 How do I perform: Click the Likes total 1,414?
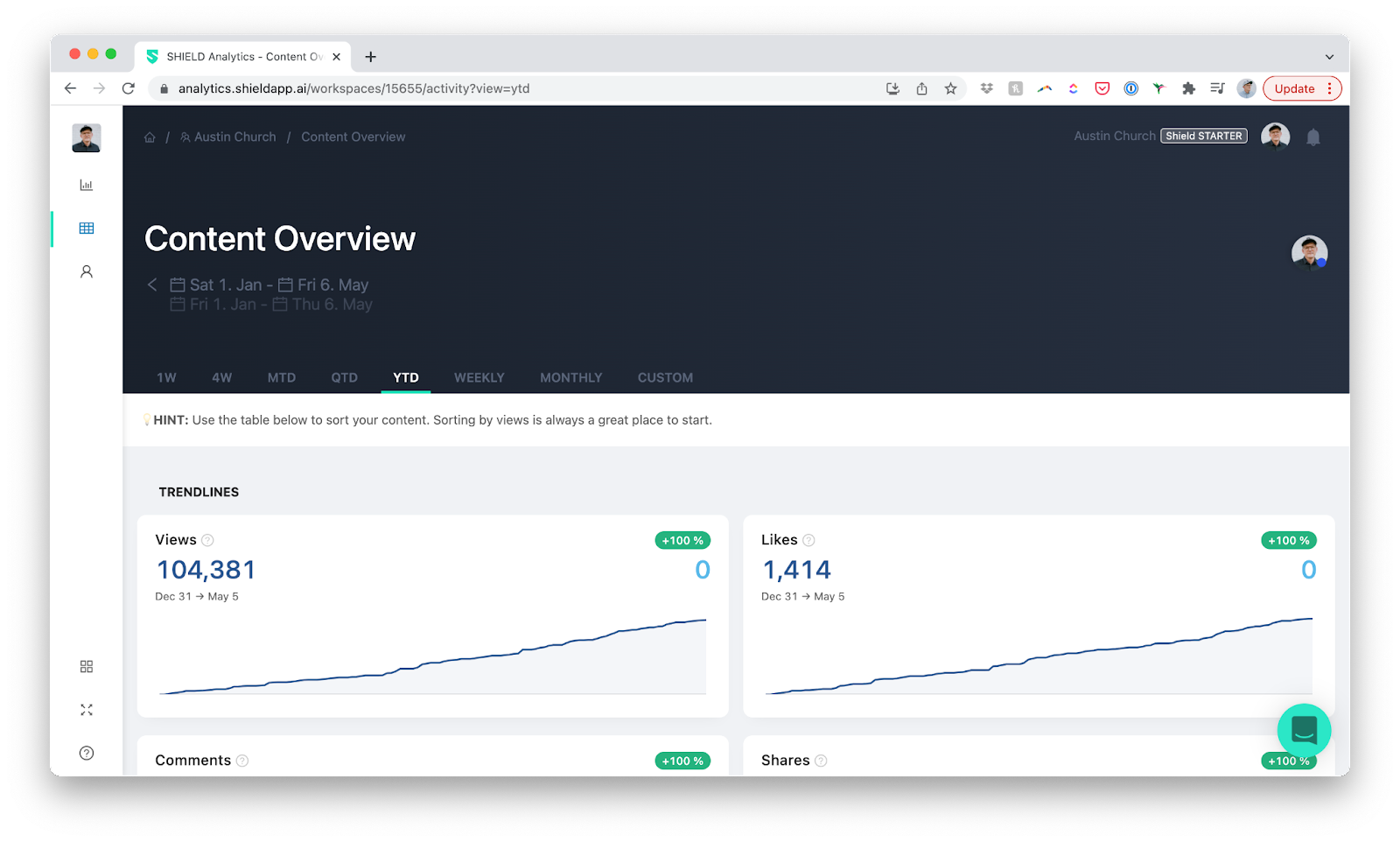[796, 570]
